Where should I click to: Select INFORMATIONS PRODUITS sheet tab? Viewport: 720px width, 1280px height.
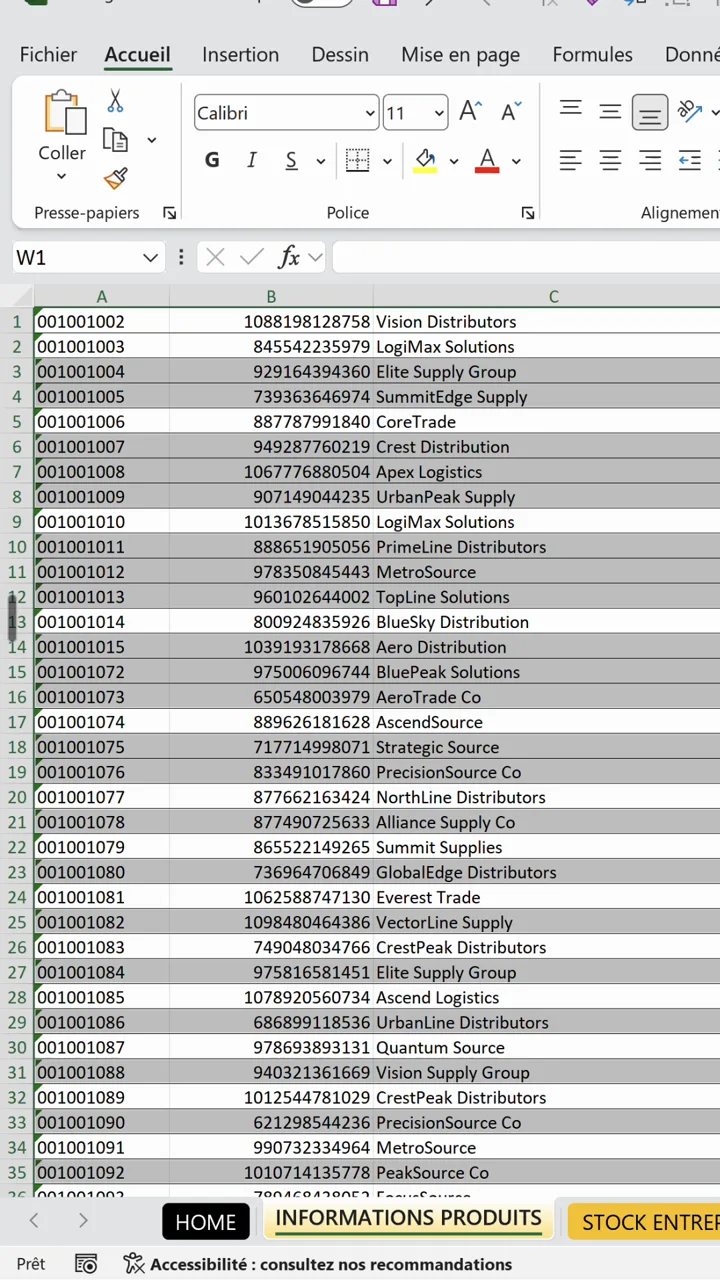pos(408,1219)
